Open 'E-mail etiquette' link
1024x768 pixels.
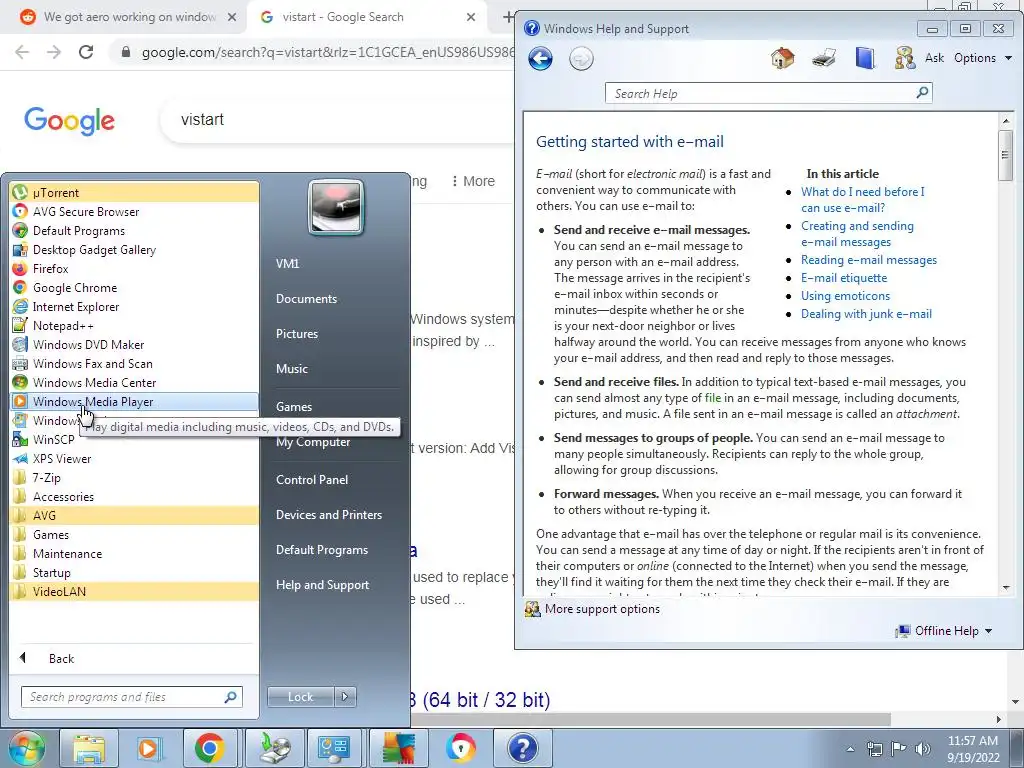coord(844,278)
